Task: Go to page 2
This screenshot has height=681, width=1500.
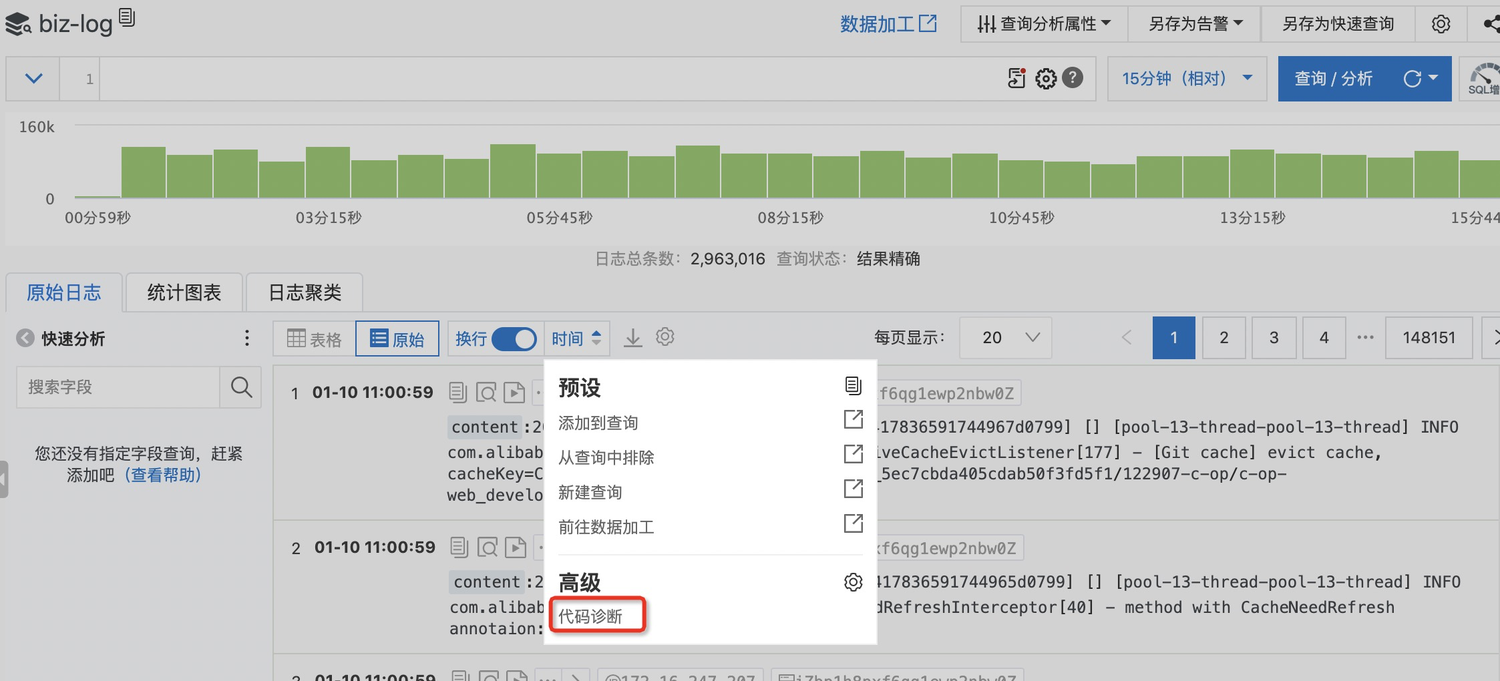Action: point(1224,338)
